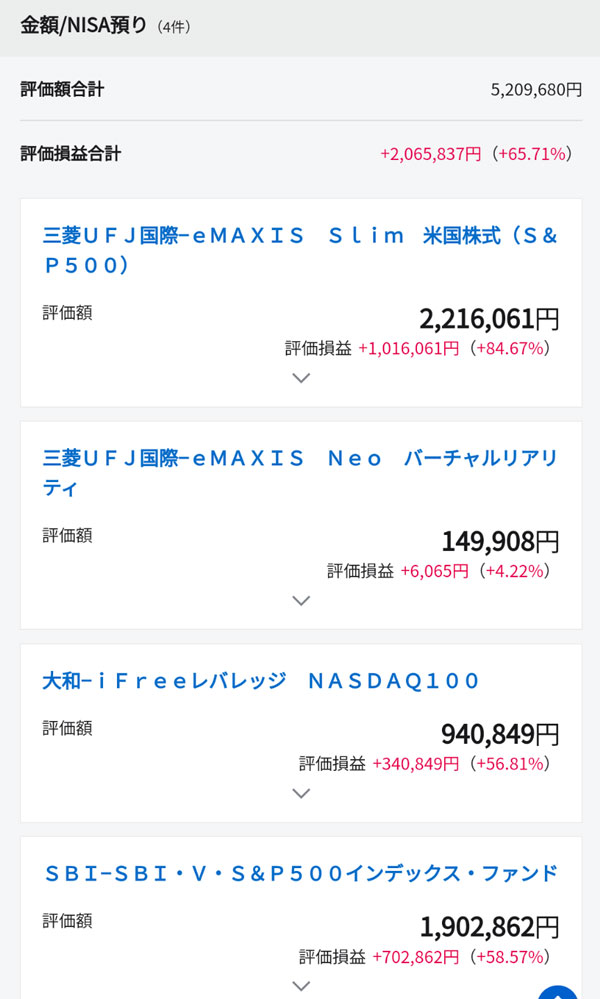Open eMAXIS Neo バーチャルリアリティ fund link
The height and width of the screenshot is (999, 600).
(300, 473)
